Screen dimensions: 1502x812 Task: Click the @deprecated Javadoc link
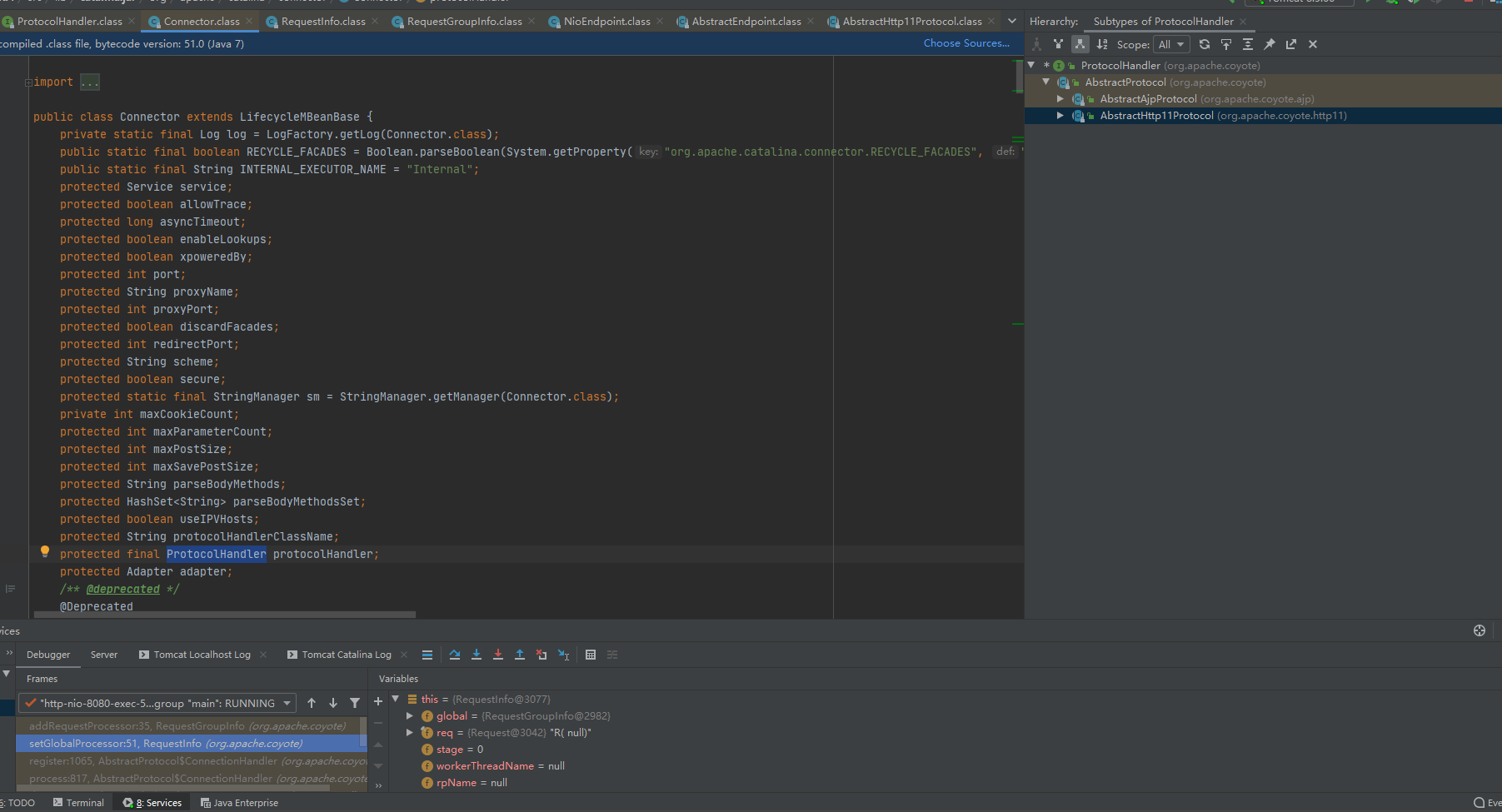tap(123, 589)
